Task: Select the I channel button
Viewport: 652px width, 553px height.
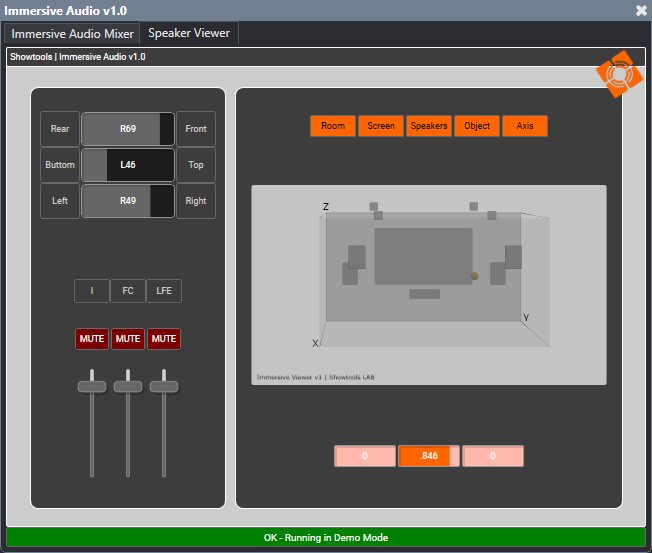Action: (x=92, y=291)
